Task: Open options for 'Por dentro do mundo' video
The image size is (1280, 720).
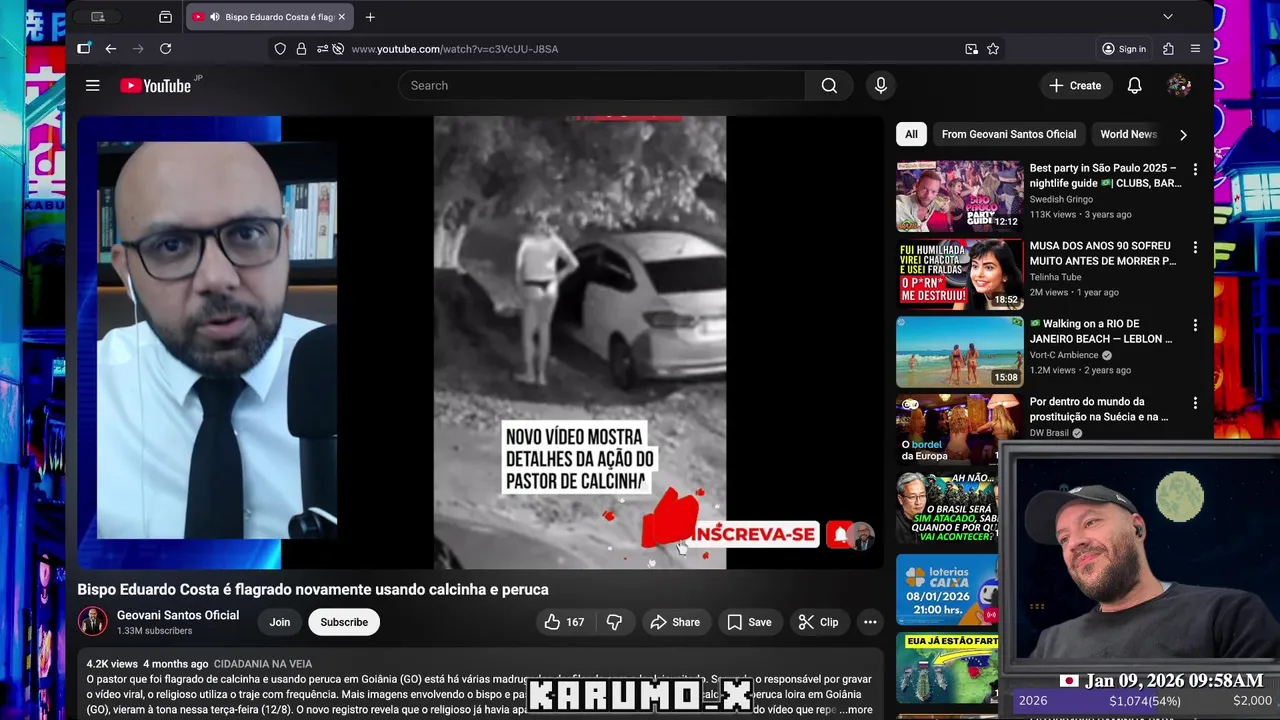Action: coord(1195,403)
